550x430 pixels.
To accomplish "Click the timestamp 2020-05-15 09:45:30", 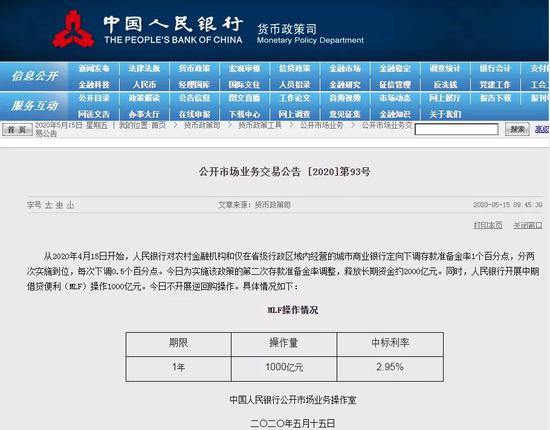I will point(508,205).
